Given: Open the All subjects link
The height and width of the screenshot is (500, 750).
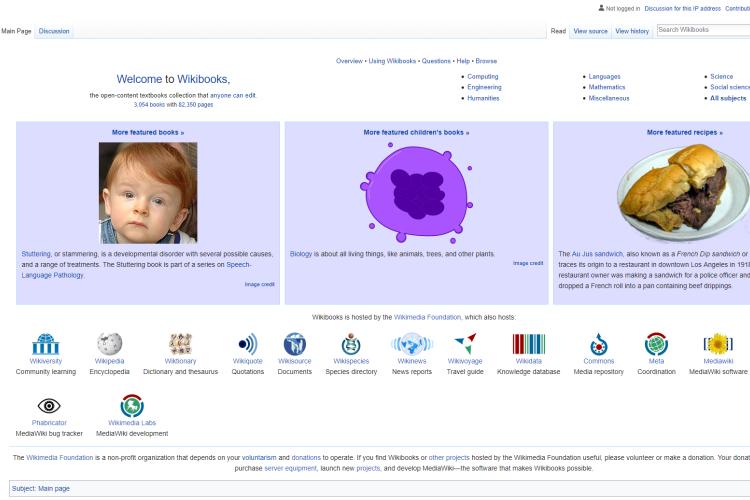Looking at the screenshot, I should 728,98.
